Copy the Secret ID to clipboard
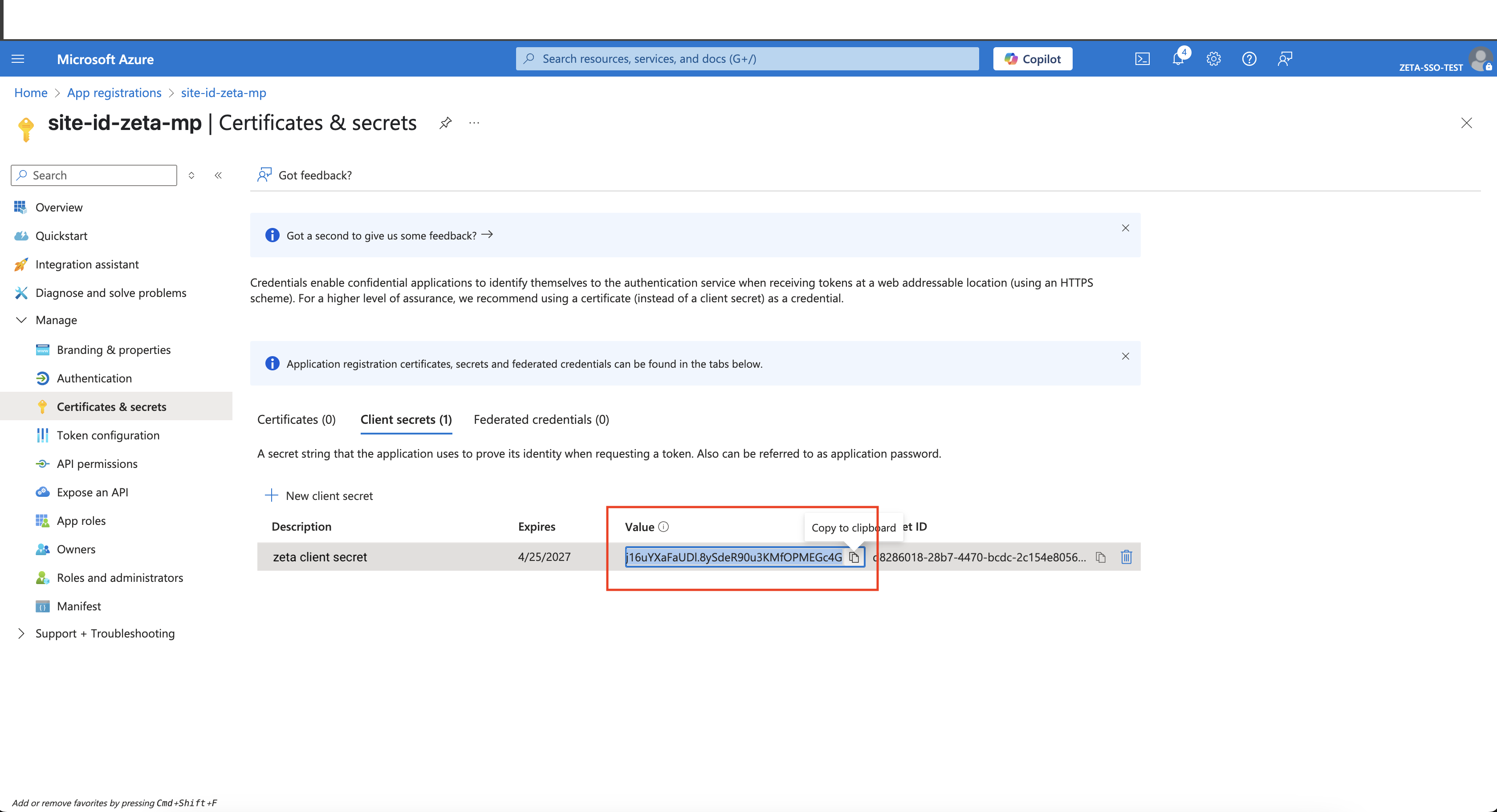This screenshot has height=812, width=1497. coord(1101,557)
